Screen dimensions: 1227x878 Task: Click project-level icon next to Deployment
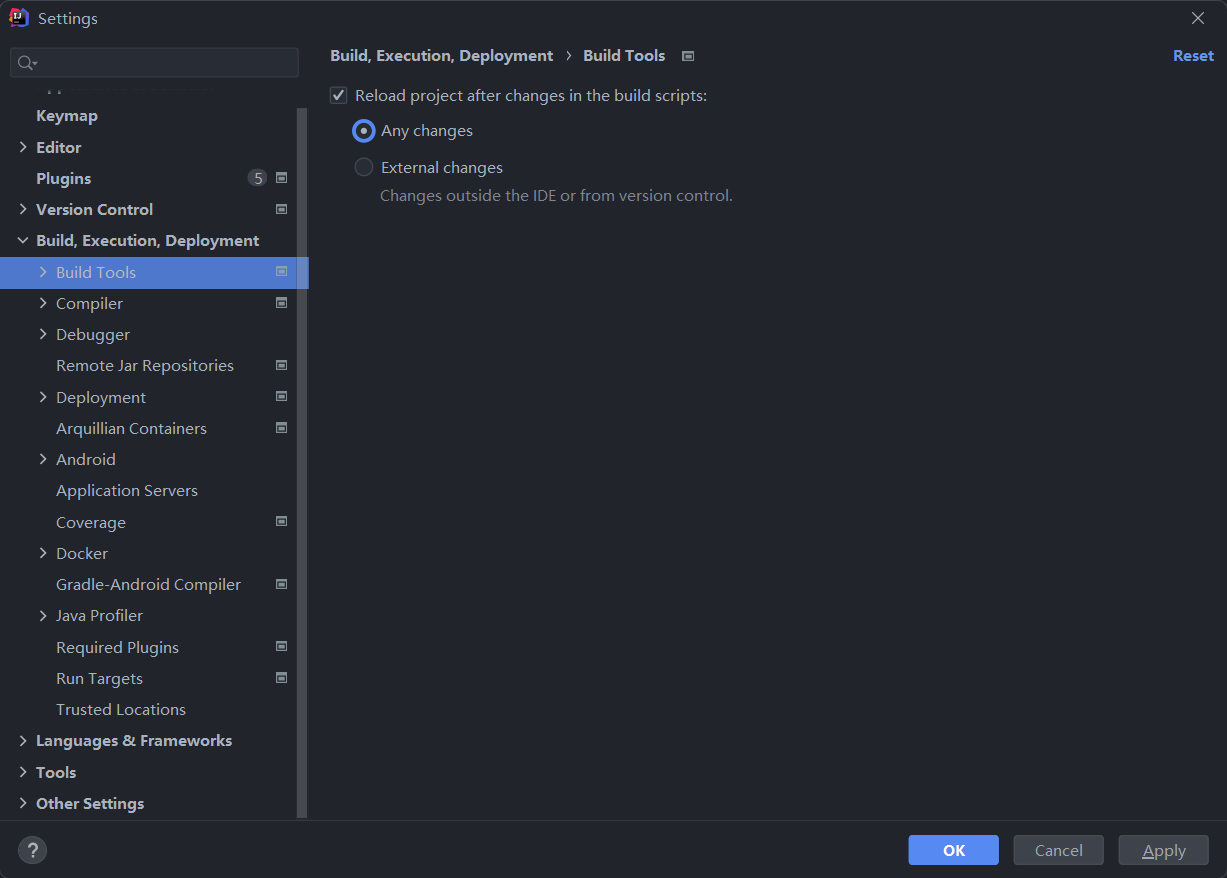[x=282, y=397]
